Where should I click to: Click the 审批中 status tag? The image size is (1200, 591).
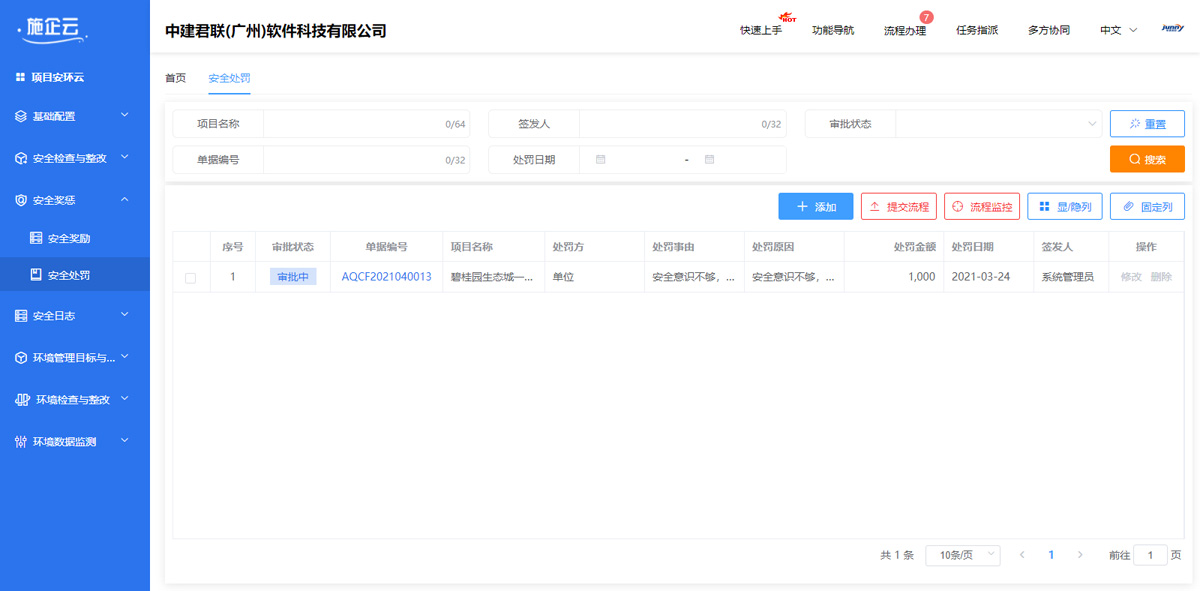click(x=293, y=277)
